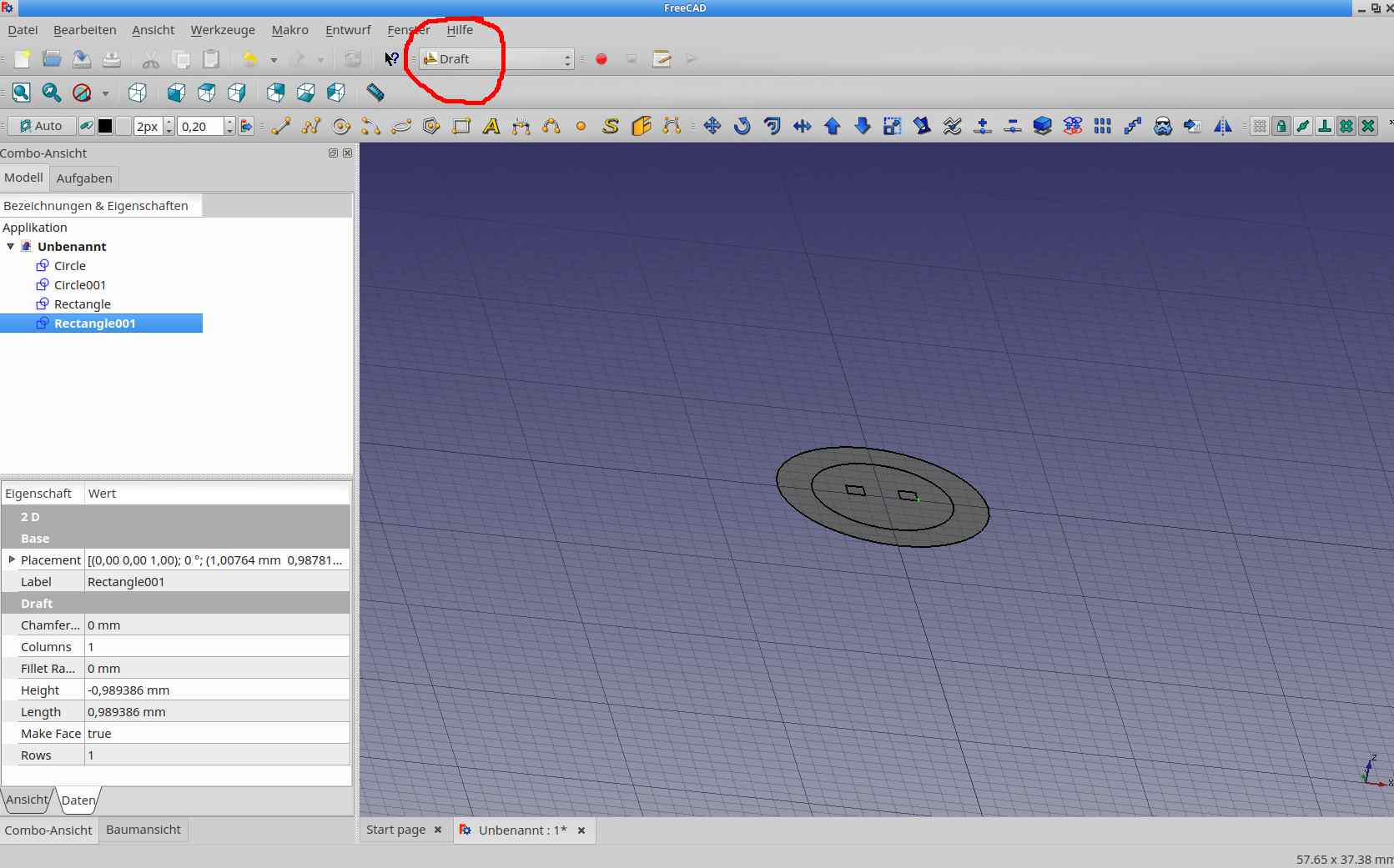Toggle the Auto working plane button
This screenshot has width=1394, height=868.
pyautogui.click(x=42, y=126)
